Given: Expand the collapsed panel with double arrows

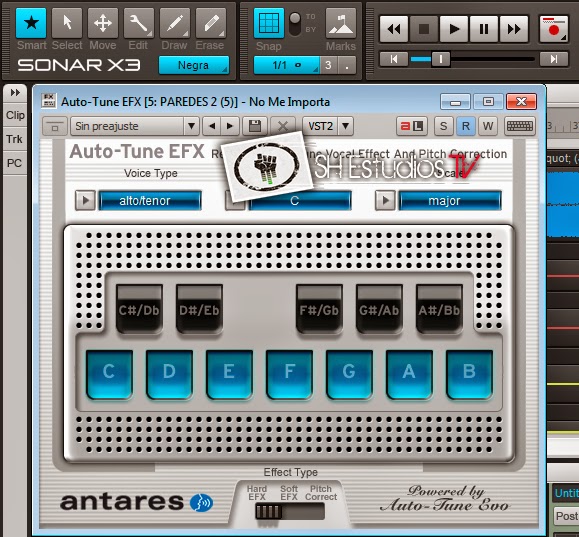Looking at the screenshot, I should click(x=15, y=92).
